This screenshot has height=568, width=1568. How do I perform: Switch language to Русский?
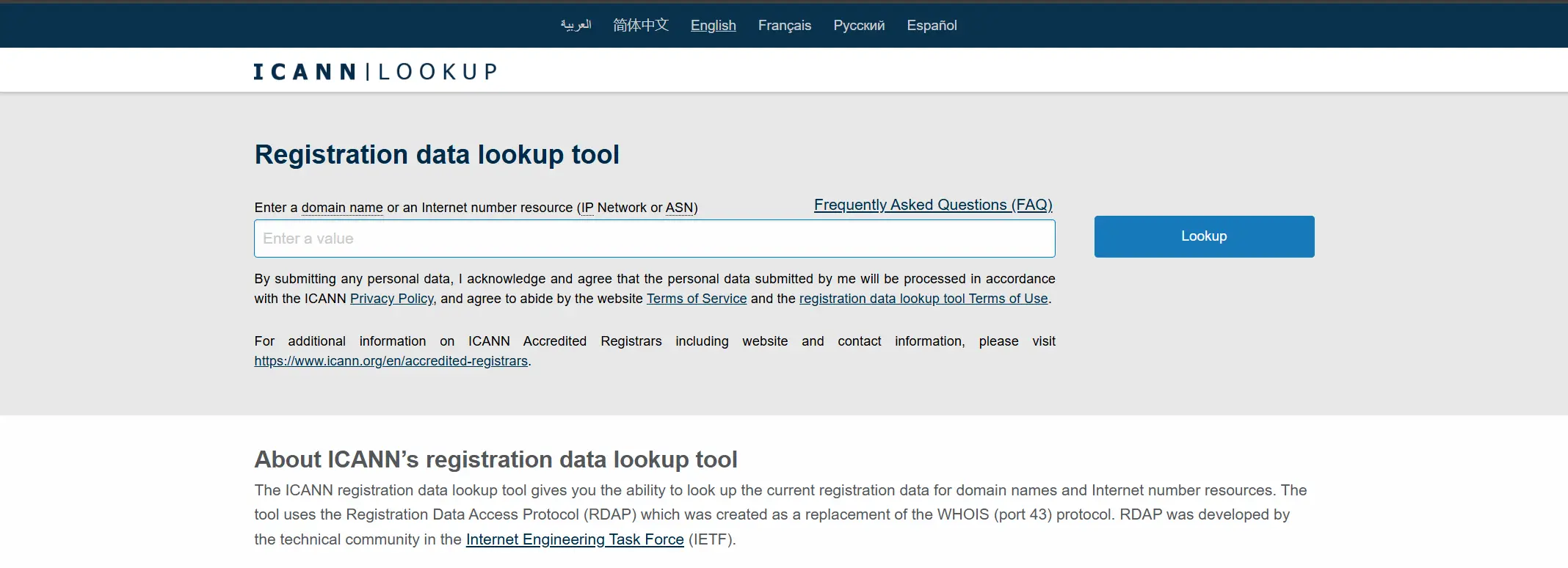(859, 25)
